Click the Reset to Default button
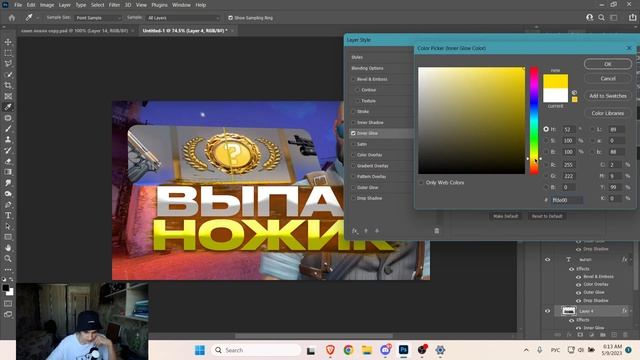640x360 pixels. (547, 216)
